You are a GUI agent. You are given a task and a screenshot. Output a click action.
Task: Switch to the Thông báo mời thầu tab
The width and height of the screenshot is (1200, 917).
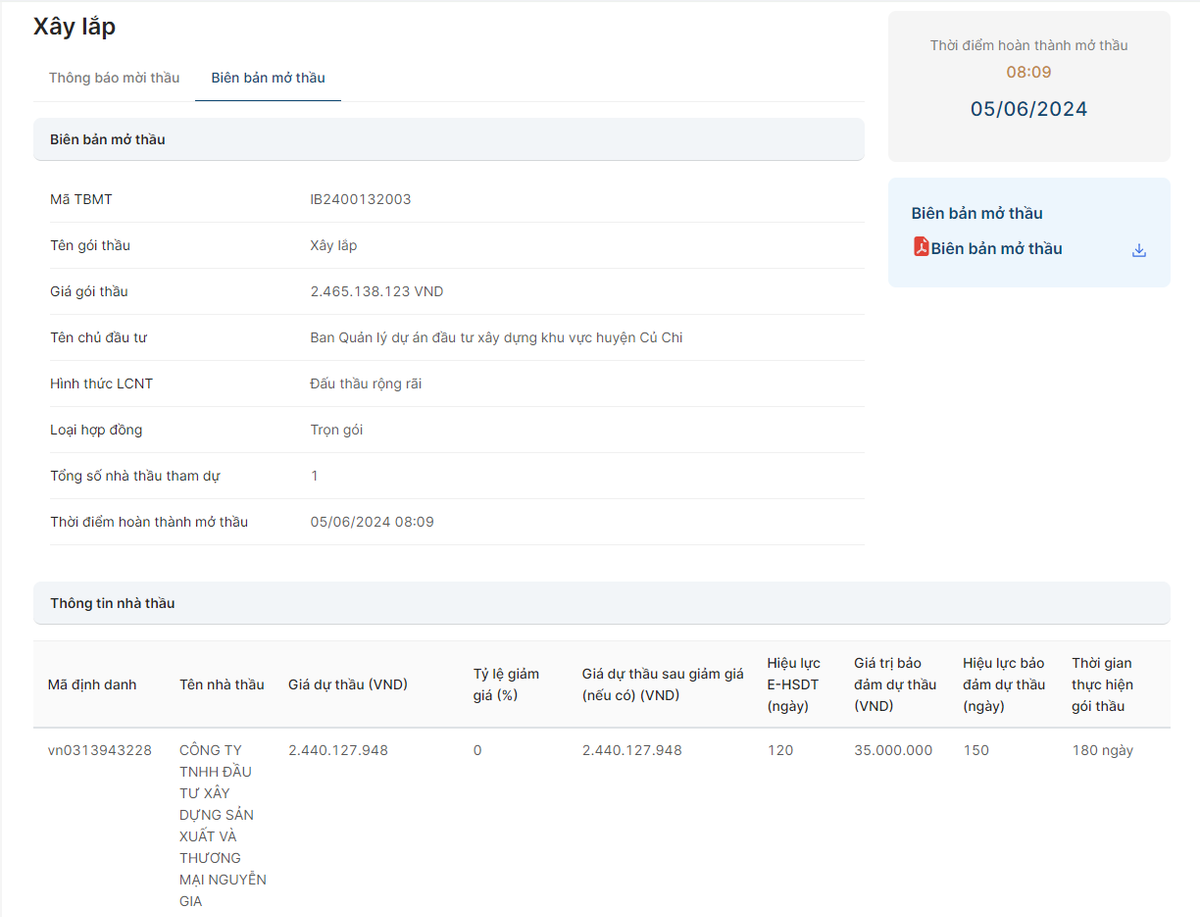coord(114,78)
